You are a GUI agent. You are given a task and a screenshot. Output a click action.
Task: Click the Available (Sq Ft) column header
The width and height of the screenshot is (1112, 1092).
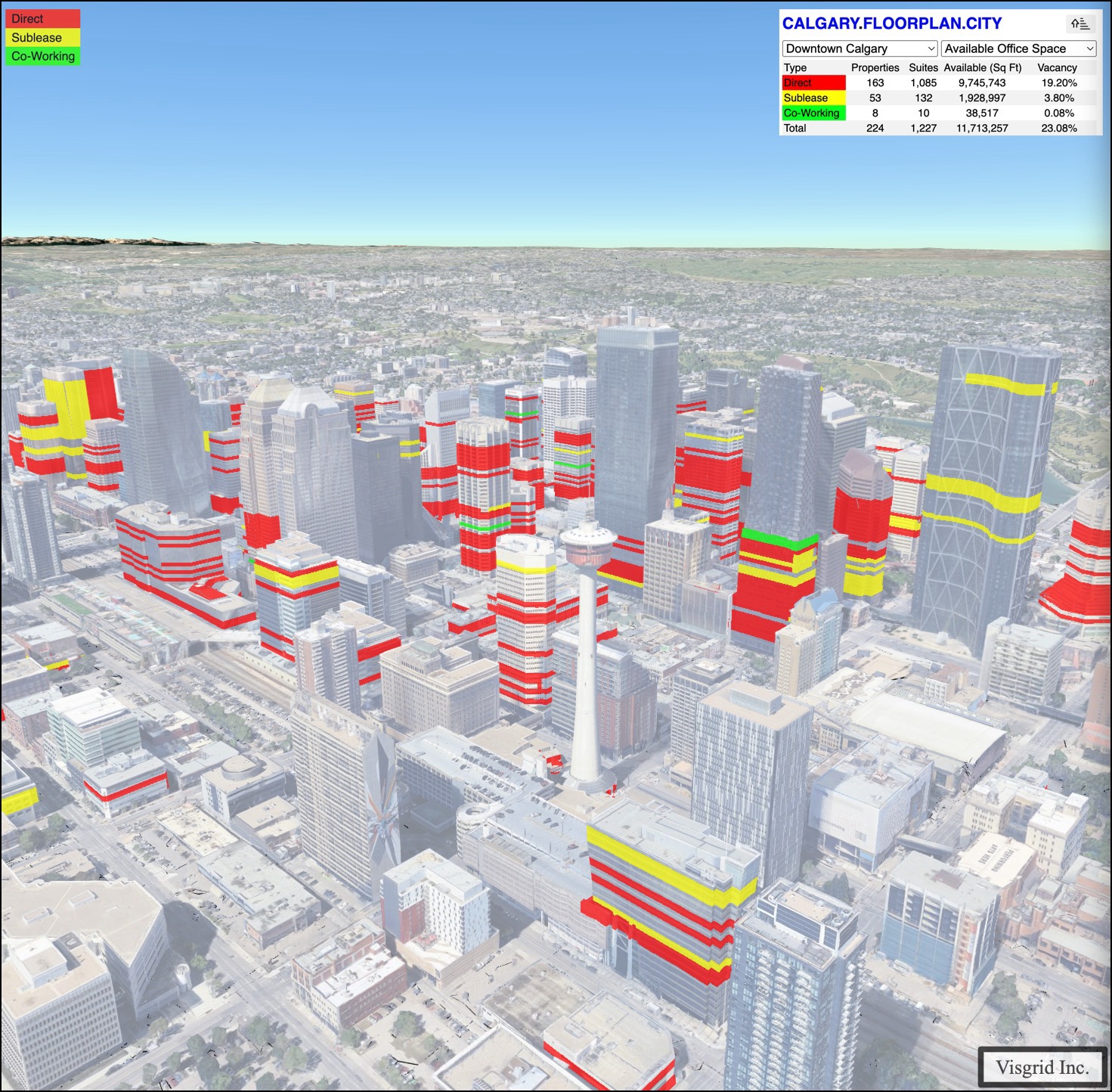[x=982, y=68]
